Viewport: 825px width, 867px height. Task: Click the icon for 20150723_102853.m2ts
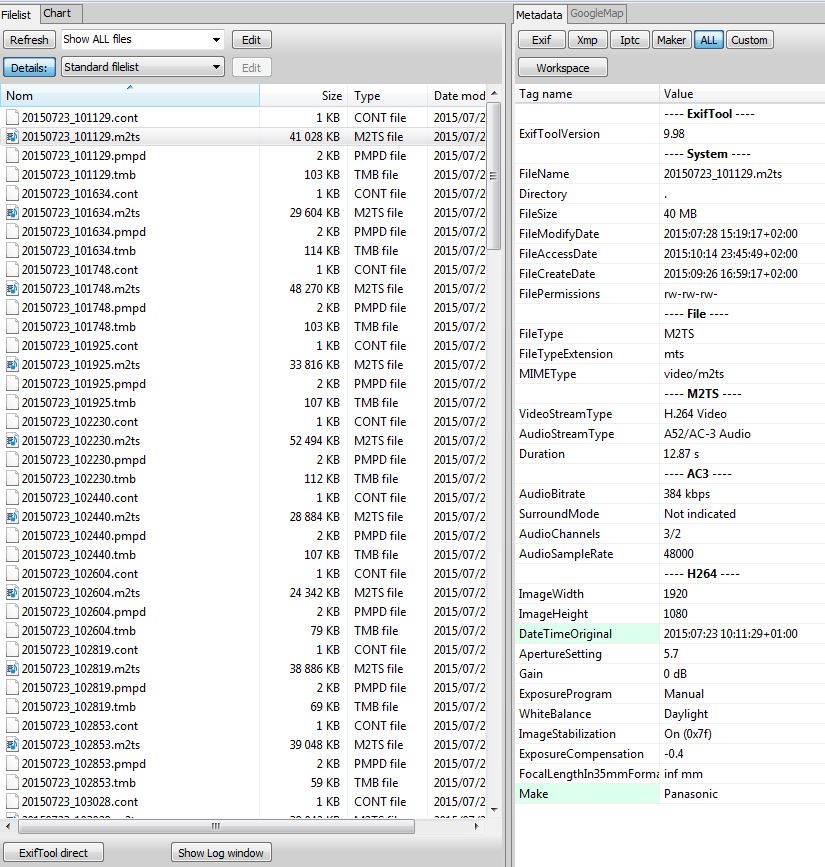12,745
